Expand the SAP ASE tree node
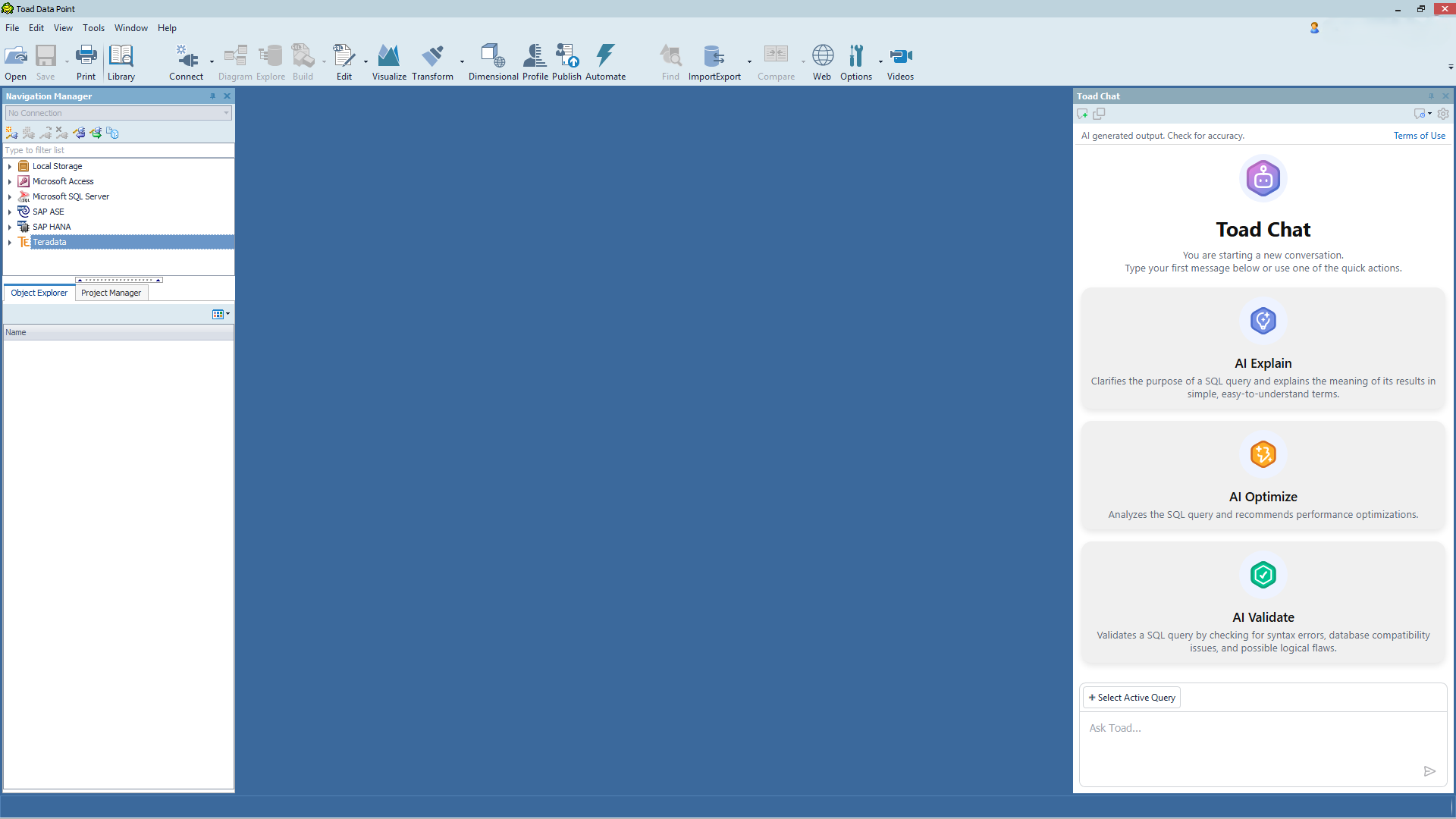This screenshot has width=1456, height=819. (10, 212)
